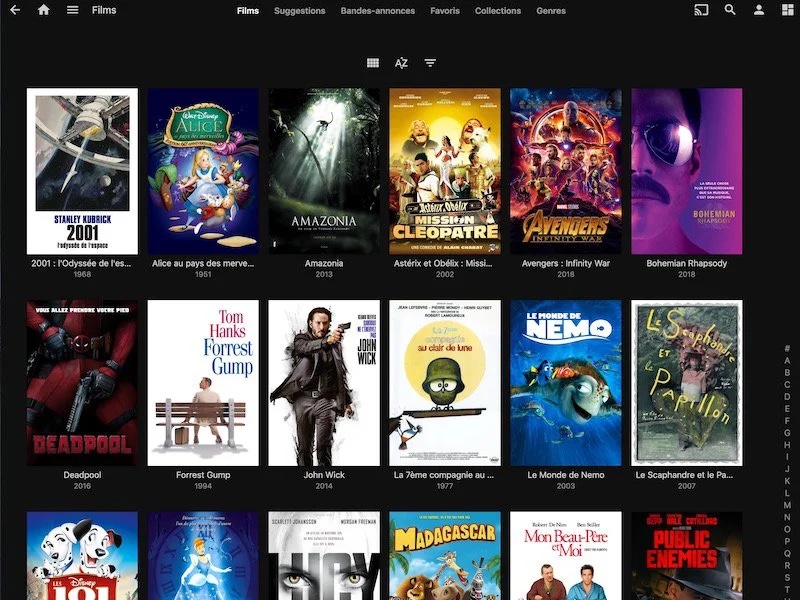Open the Madagascar poster
This screenshot has width=800, height=600.
click(x=445, y=556)
